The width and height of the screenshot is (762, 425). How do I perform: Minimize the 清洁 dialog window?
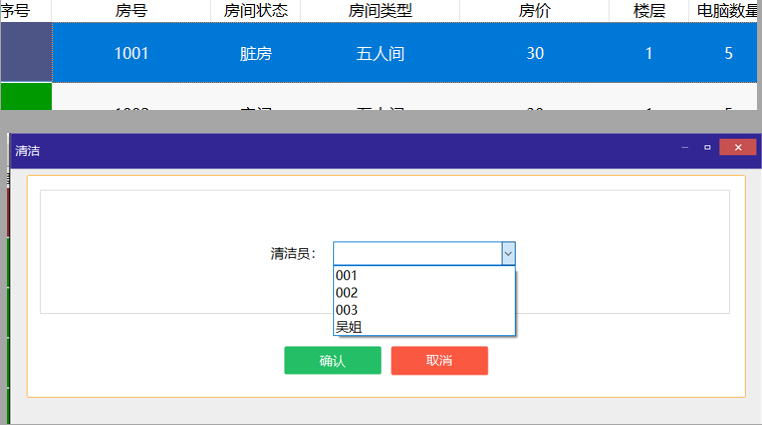(x=685, y=148)
